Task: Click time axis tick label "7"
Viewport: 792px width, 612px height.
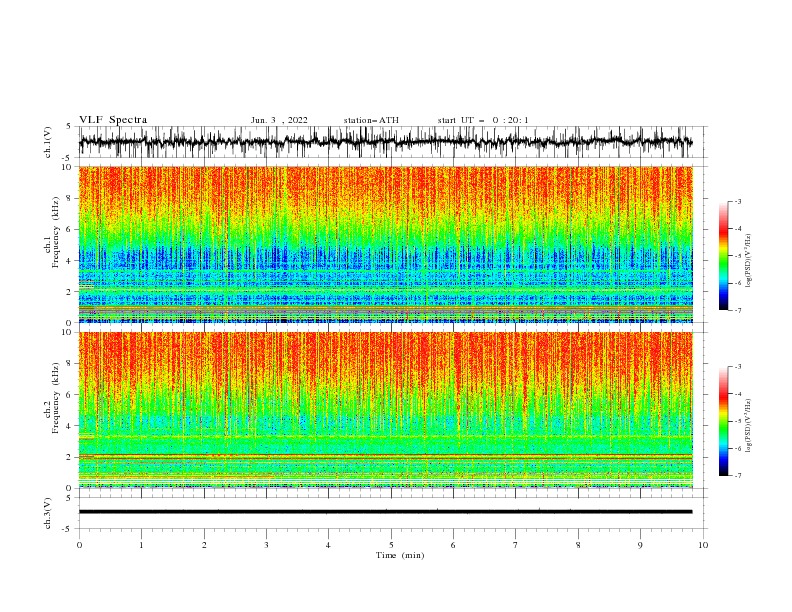Action: [x=515, y=545]
